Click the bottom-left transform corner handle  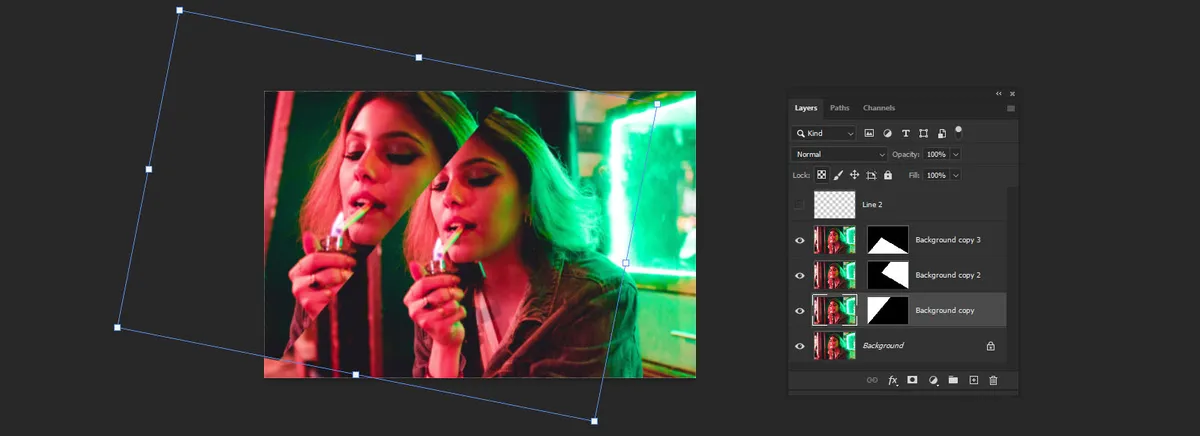(117, 327)
